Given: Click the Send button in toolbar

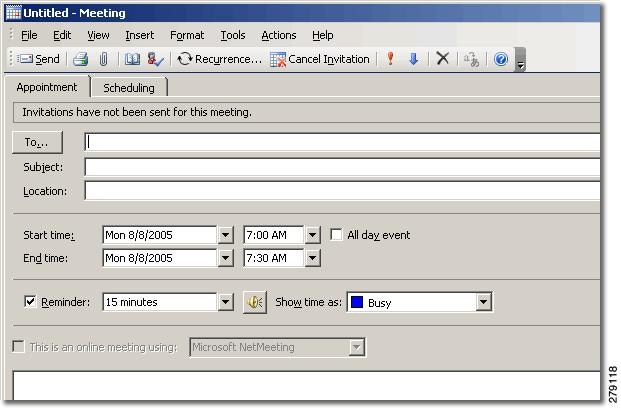Looking at the screenshot, I should pos(39,59).
